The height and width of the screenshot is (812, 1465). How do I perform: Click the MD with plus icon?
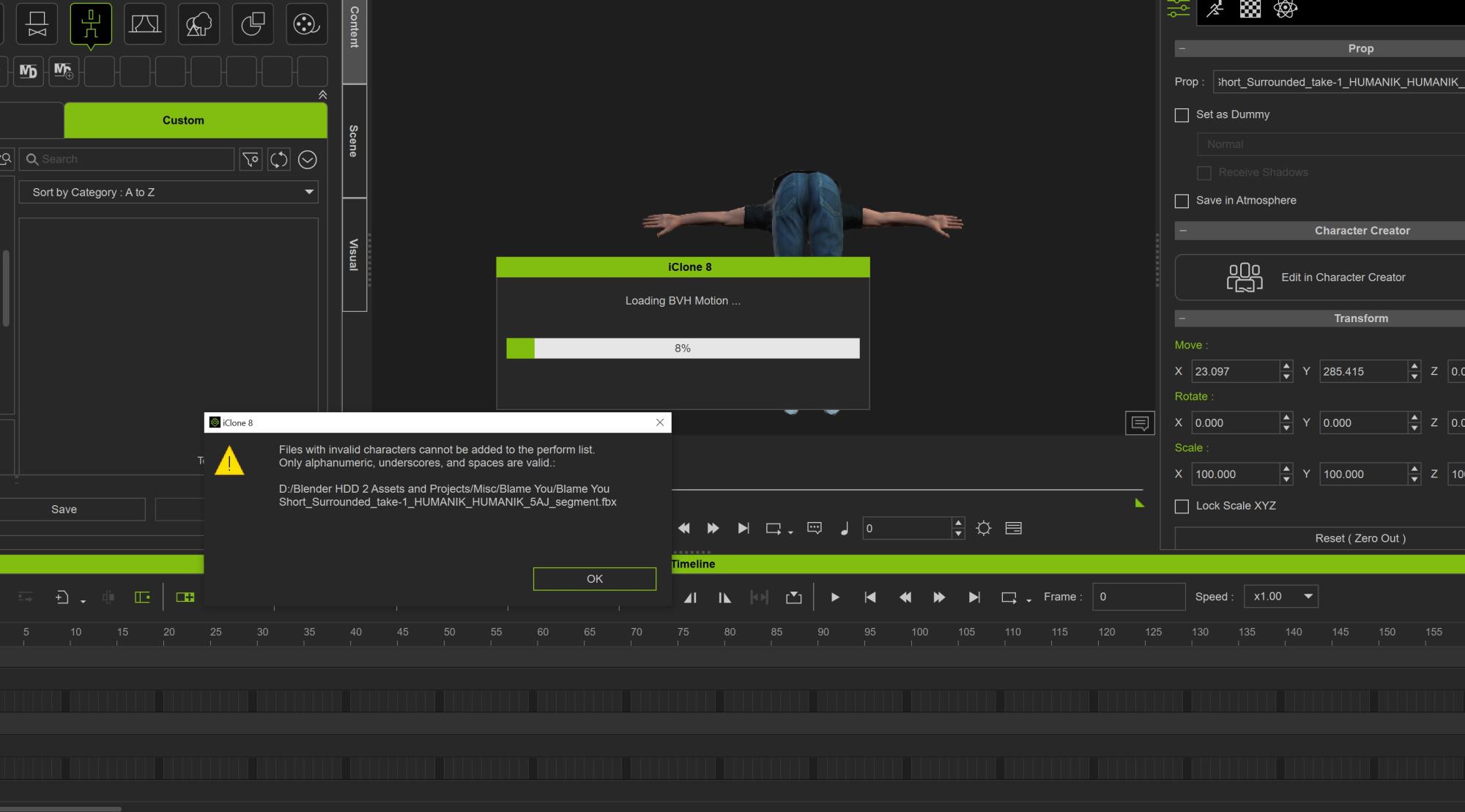coord(64,72)
